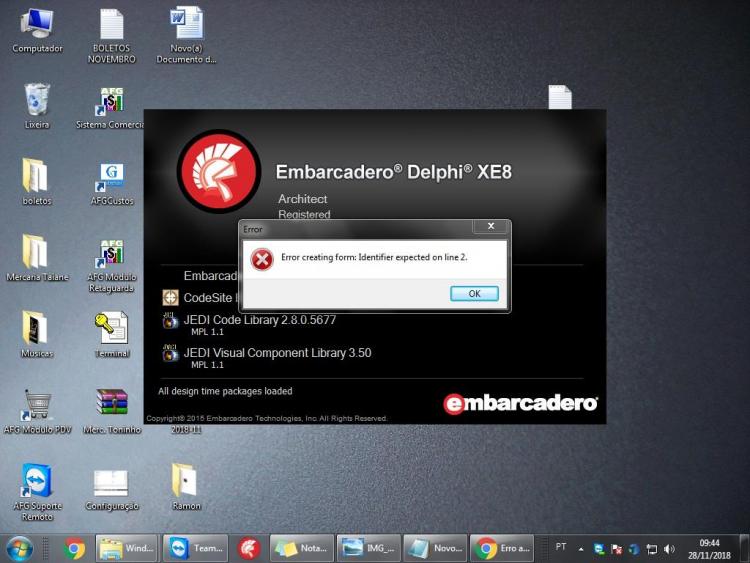
Task: Switch to the Wind... Explorer taskbar window
Action: point(126,549)
